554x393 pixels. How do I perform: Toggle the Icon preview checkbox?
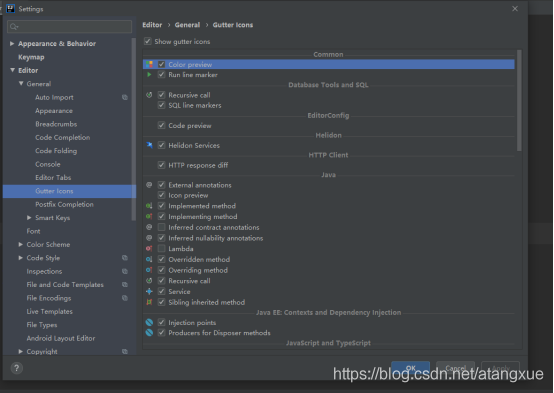(x=161, y=195)
